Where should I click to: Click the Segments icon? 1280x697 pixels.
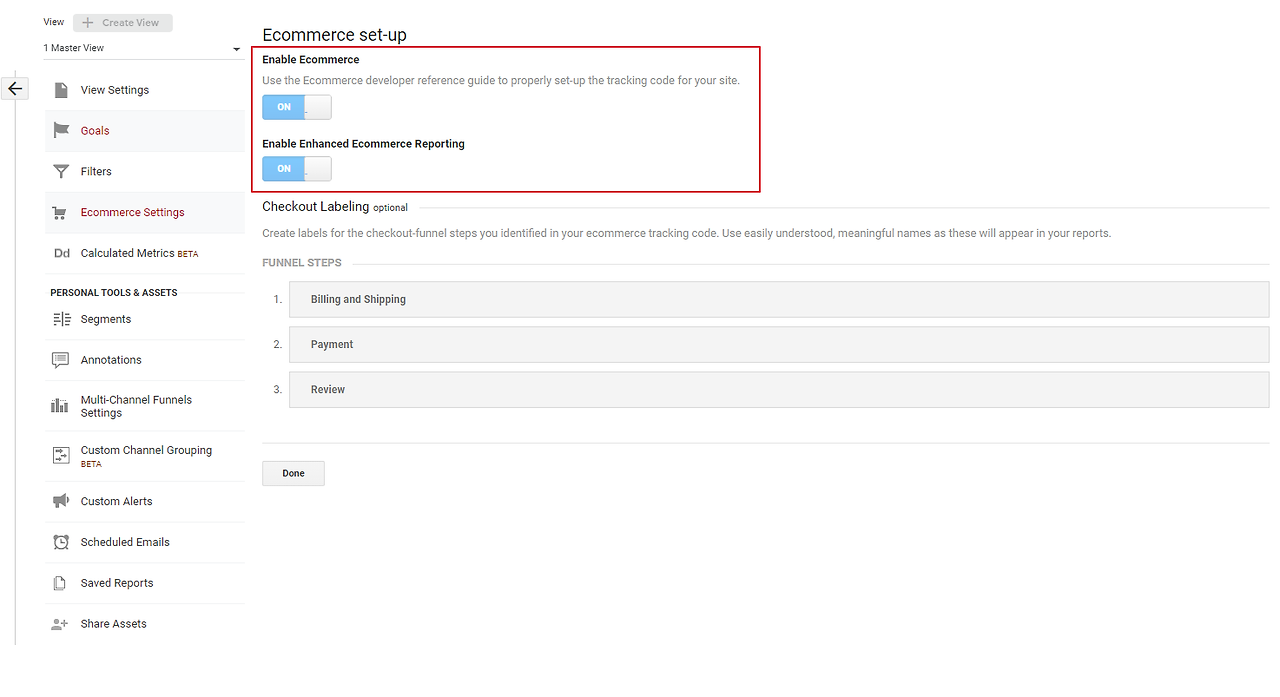coord(61,319)
